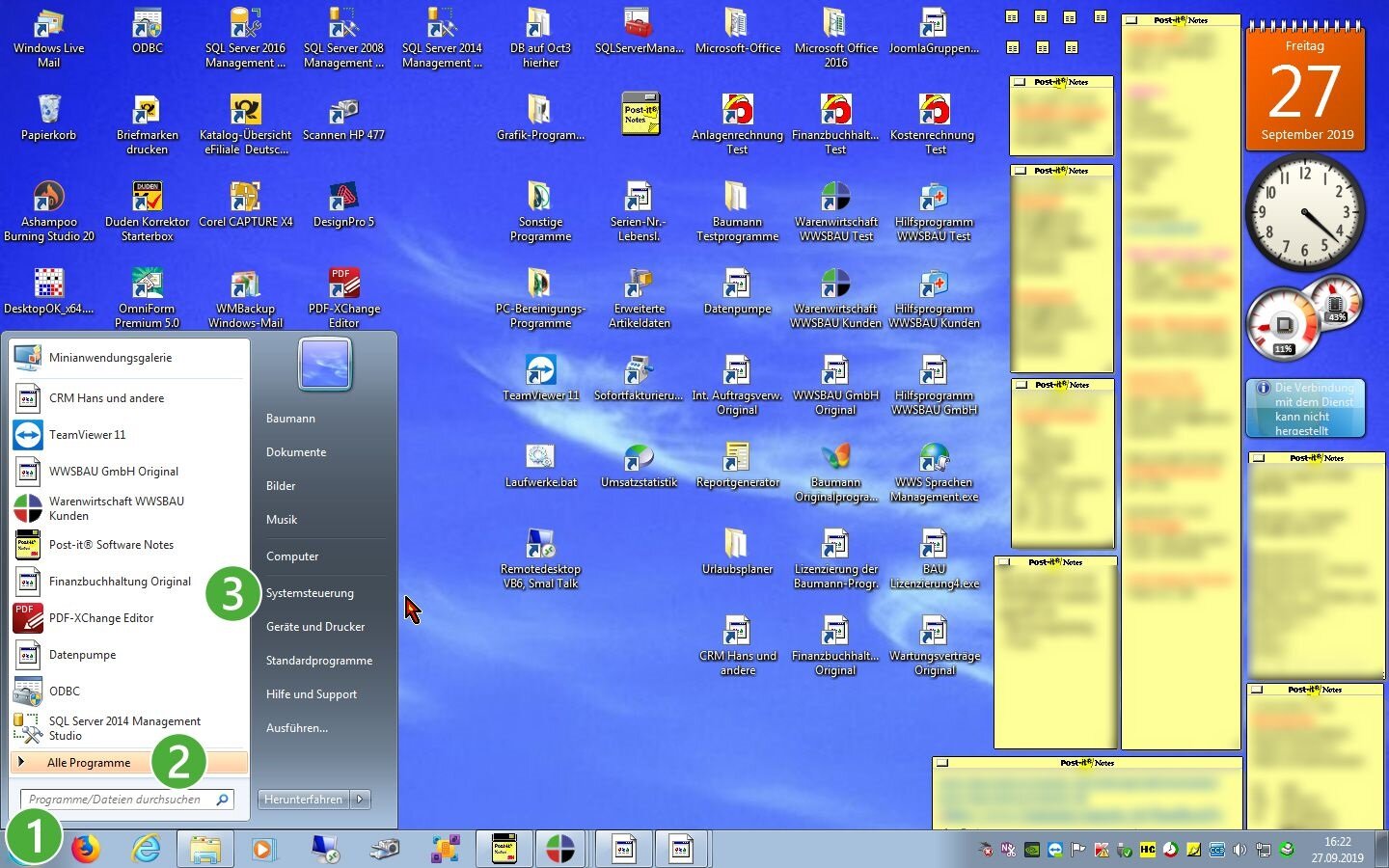Click the Herunterfahren button

[x=304, y=799]
